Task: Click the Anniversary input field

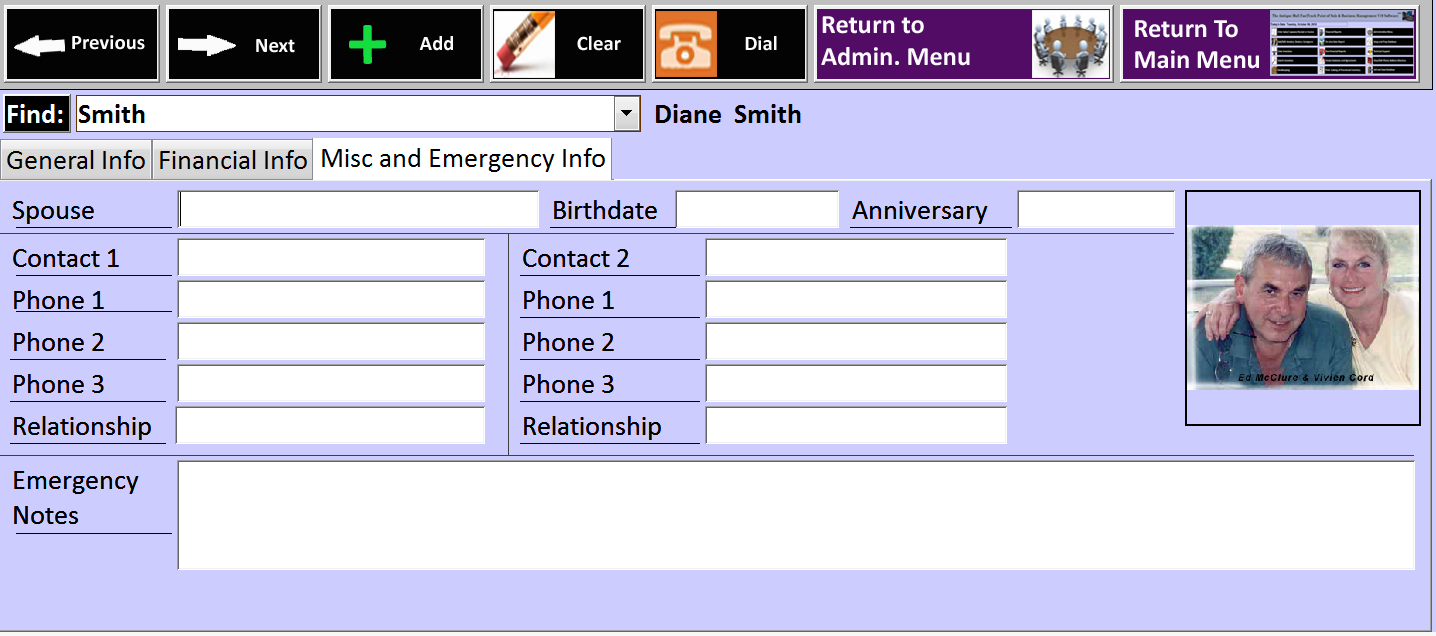Action: click(x=1096, y=210)
